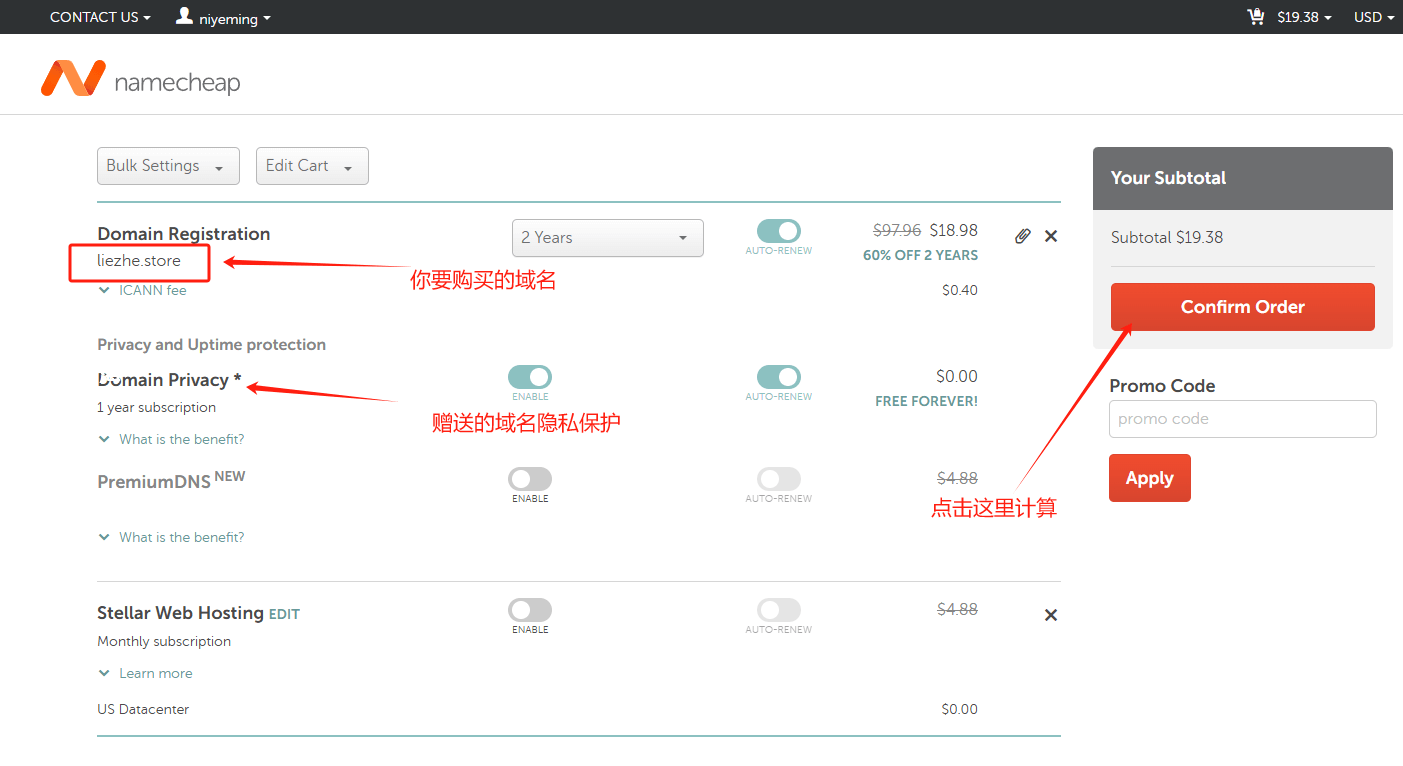Click the Privacy and Uptime protection heading
Viewport: 1403px width, 766px height.
[x=211, y=345]
